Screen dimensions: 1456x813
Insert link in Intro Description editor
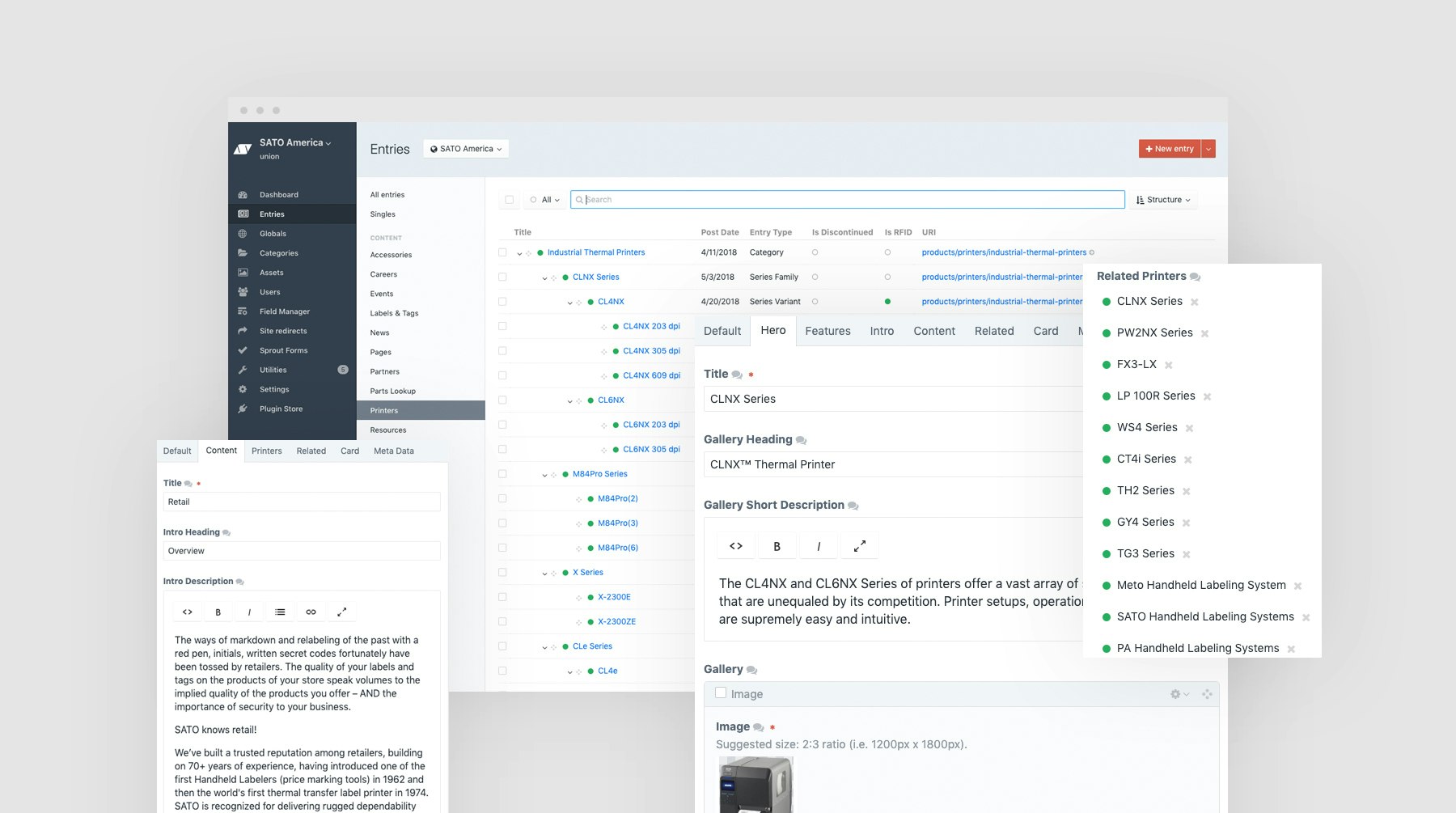[x=311, y=612]
